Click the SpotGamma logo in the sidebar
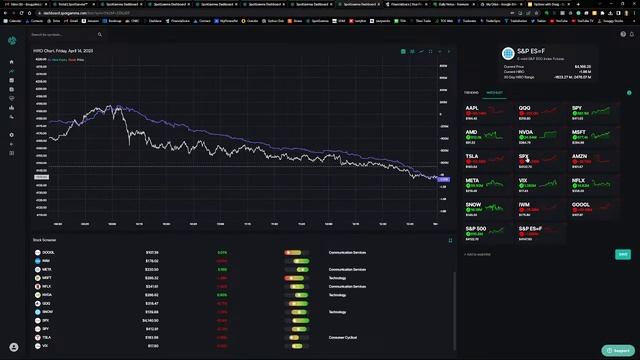The image size is (640, 360). [12, 40]
